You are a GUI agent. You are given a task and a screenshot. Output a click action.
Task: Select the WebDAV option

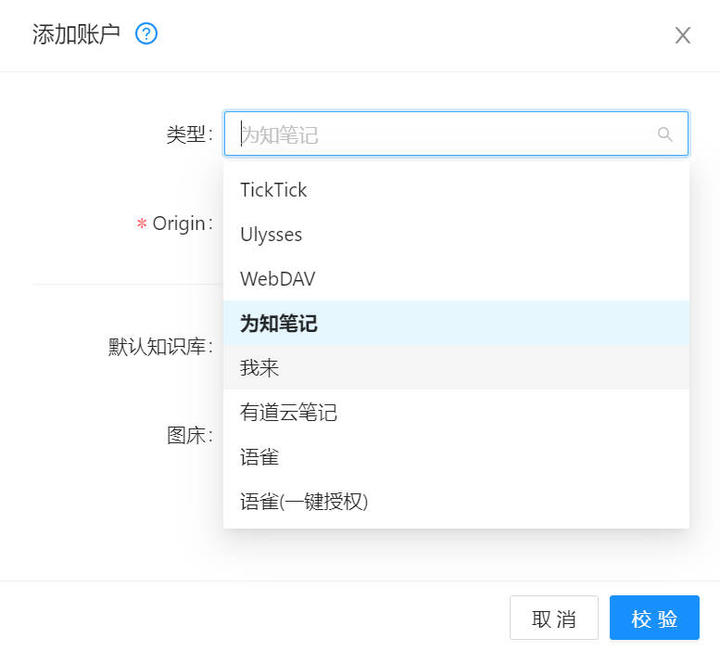(456, 279)
